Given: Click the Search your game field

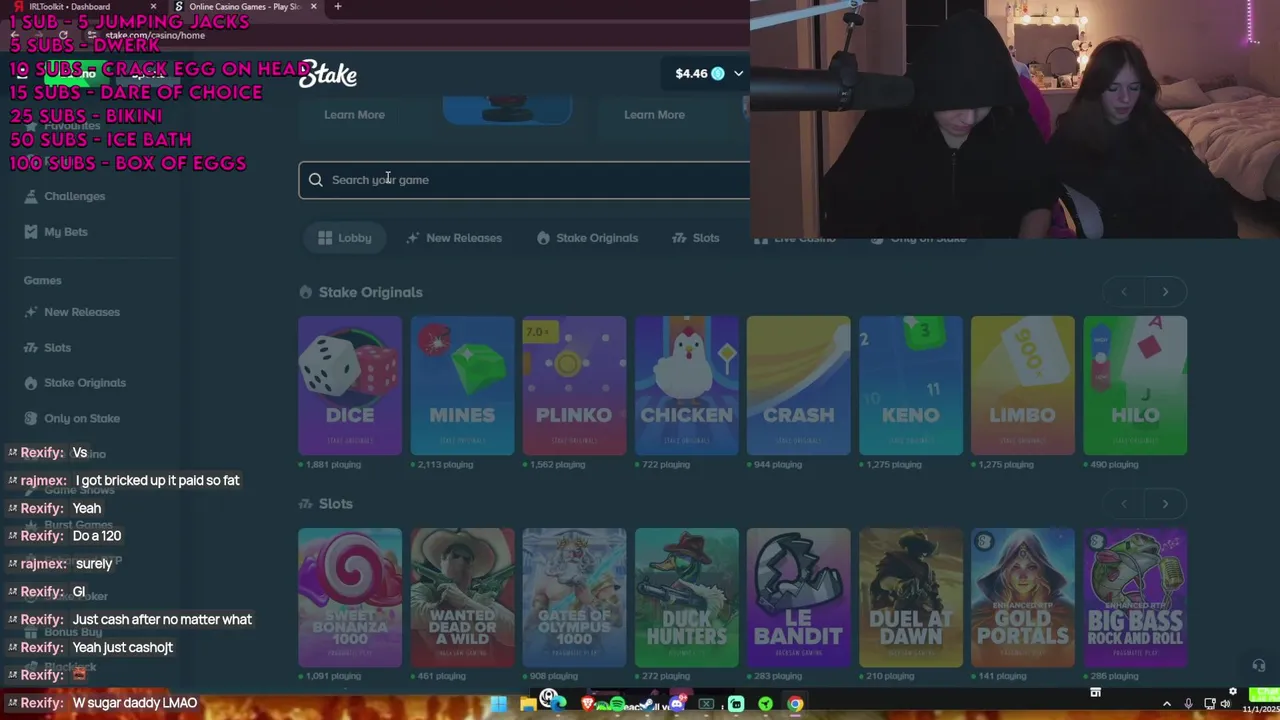Looking at the screenshot, I should pos(524,180).
